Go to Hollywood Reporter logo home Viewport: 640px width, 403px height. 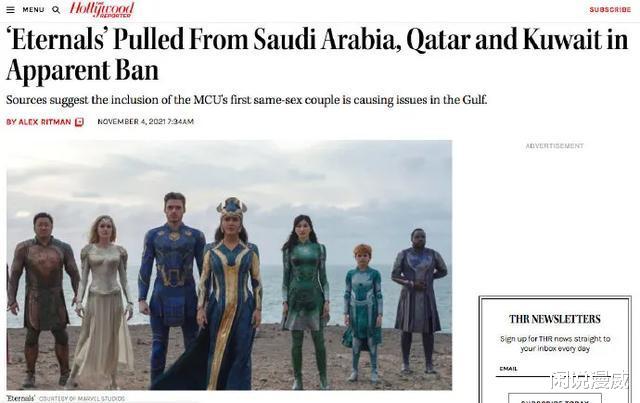click(x=101, y=9)
